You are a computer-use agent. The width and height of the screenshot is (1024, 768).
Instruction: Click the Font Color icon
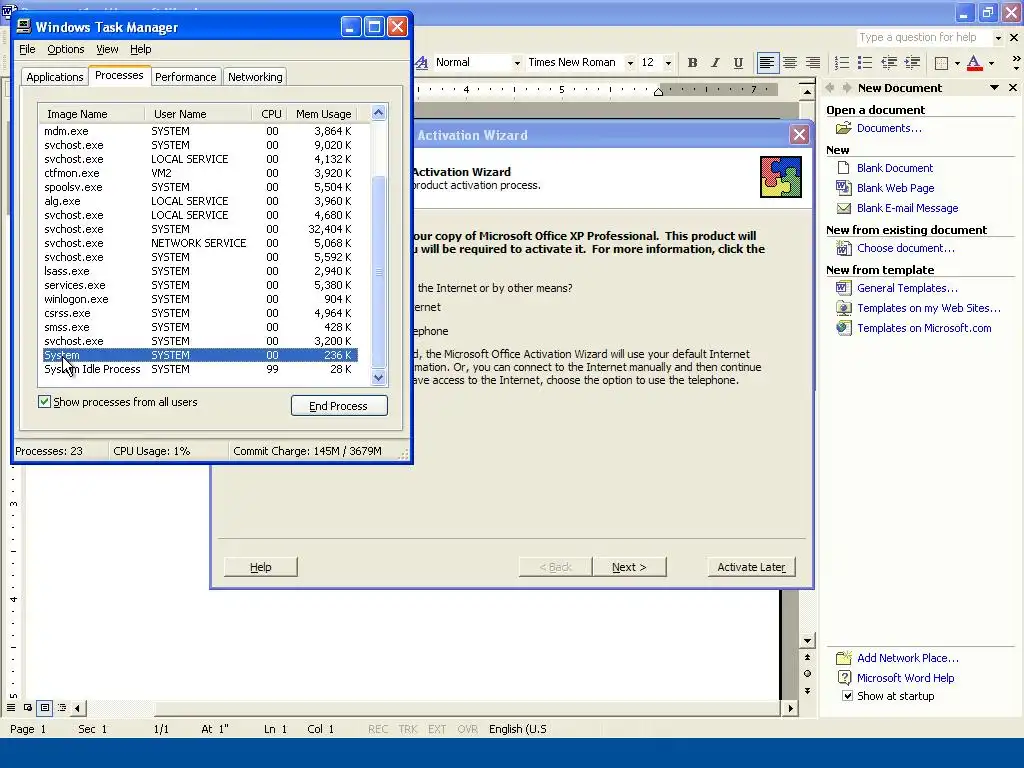tap(974, 63)
